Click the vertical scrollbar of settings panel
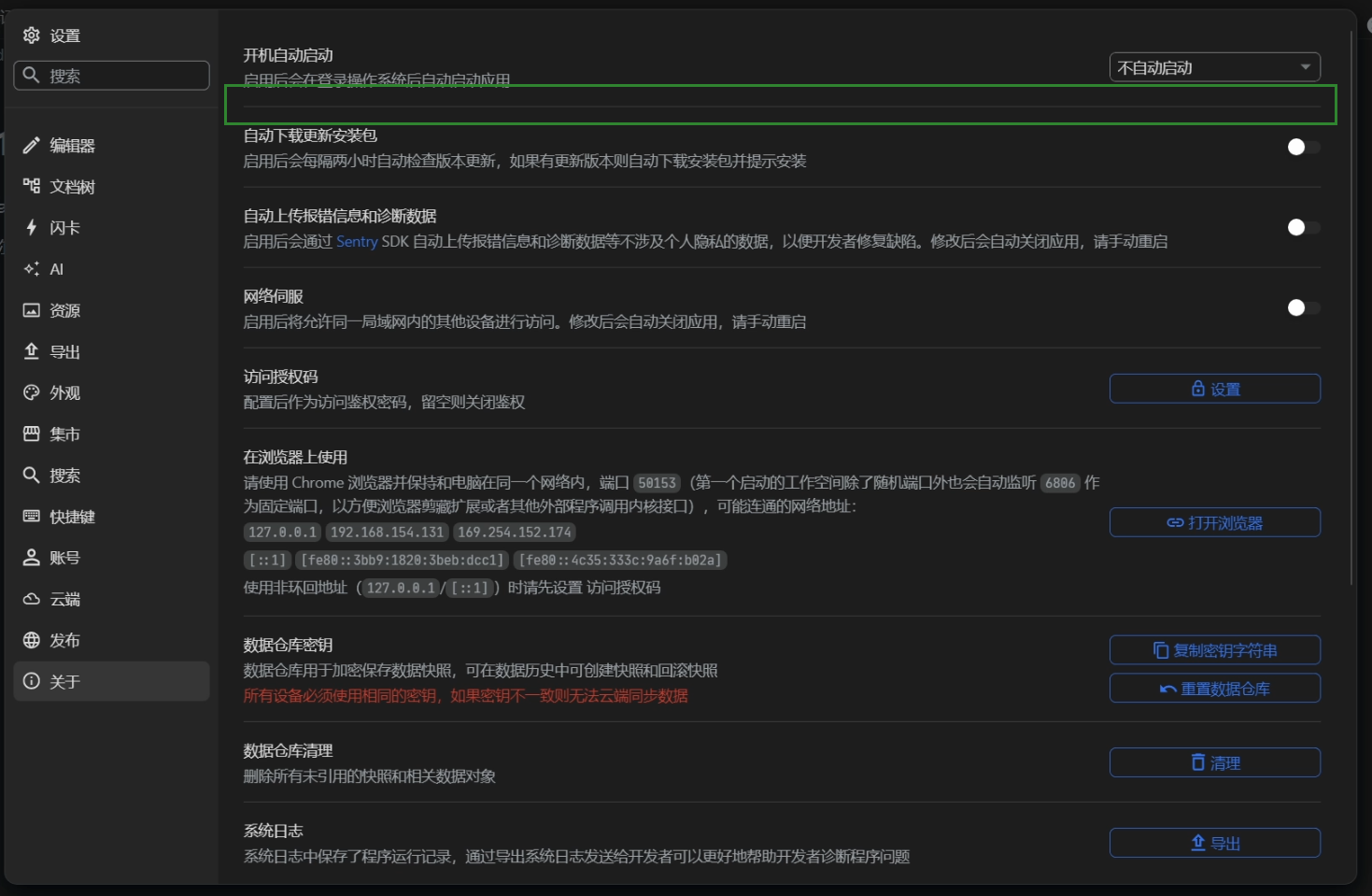Image resolution: width=1372 pixels, height=896 pixels. click(x=1352, y=308)
